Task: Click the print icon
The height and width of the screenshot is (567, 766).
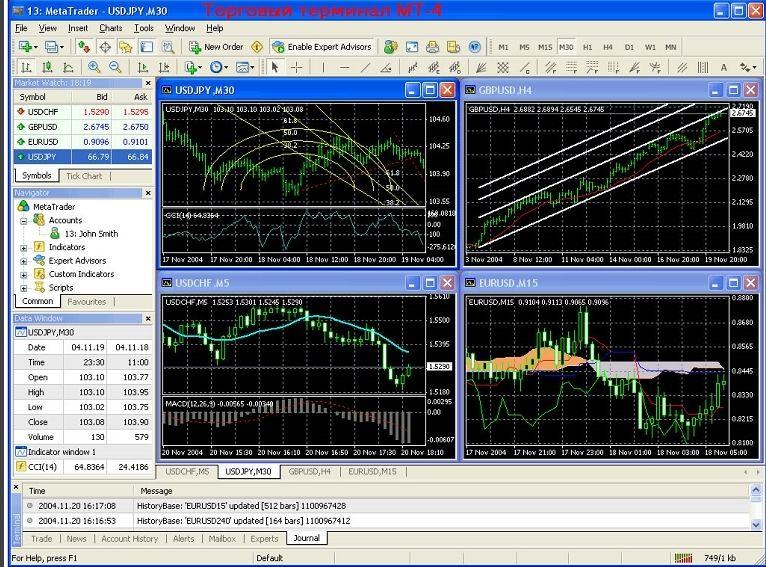Action: [x=432, y=47]
